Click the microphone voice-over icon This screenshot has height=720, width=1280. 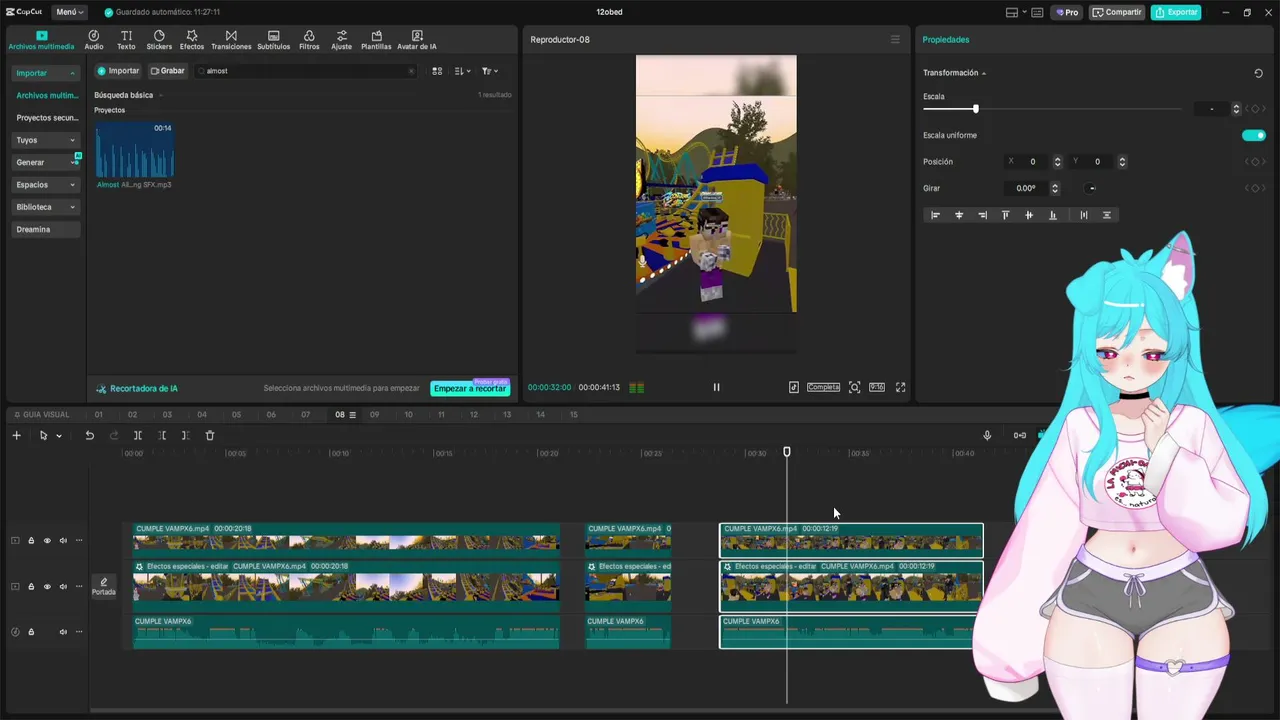987,435
